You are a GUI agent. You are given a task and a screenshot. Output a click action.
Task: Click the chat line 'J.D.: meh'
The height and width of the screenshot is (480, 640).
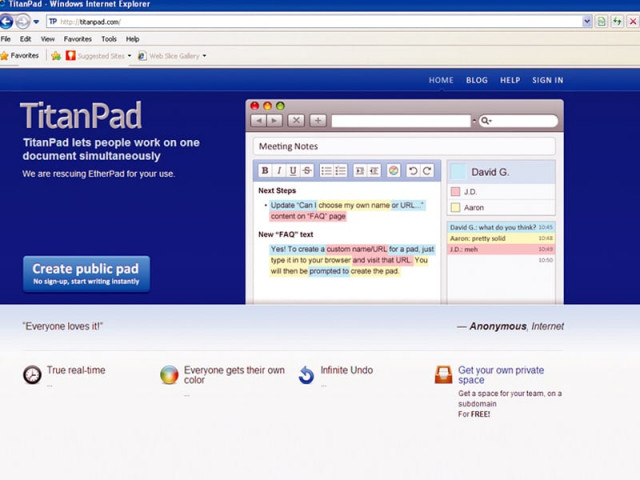pyautogui.click(x=501, y=249)
